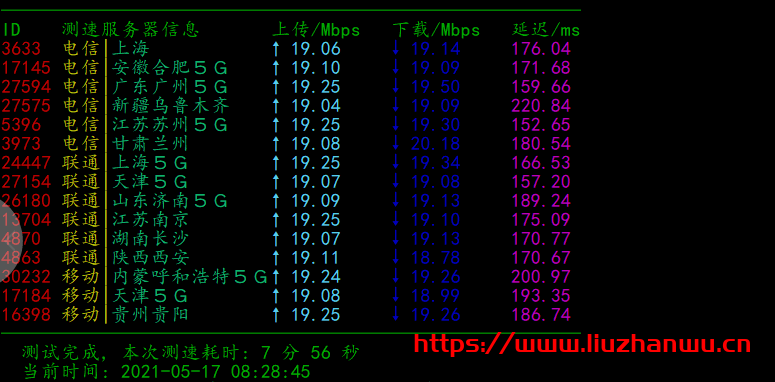Click server ID 27594
Image resolution: width=775 pixels, height=382 pixels.
click(26, 86)
